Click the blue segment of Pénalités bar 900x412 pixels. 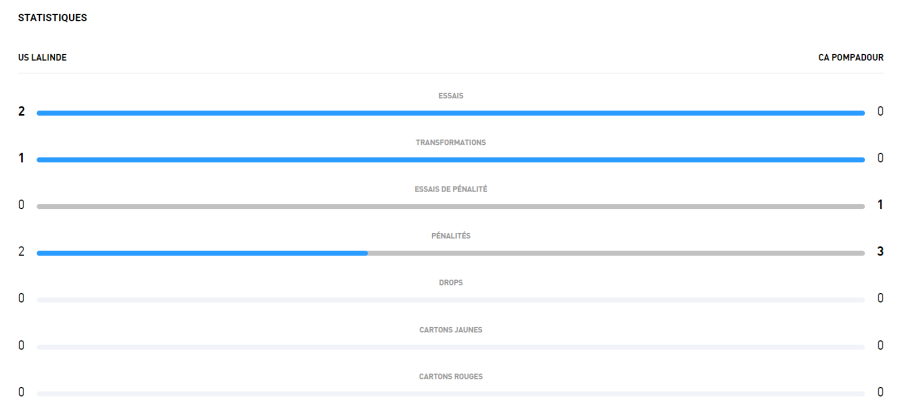(x=202, y=253)
